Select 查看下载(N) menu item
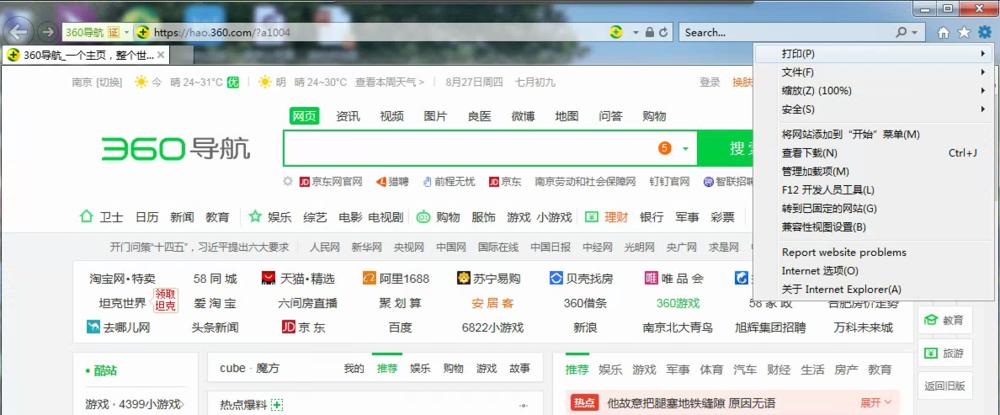The image size is (1000, 415). [873, 153]
